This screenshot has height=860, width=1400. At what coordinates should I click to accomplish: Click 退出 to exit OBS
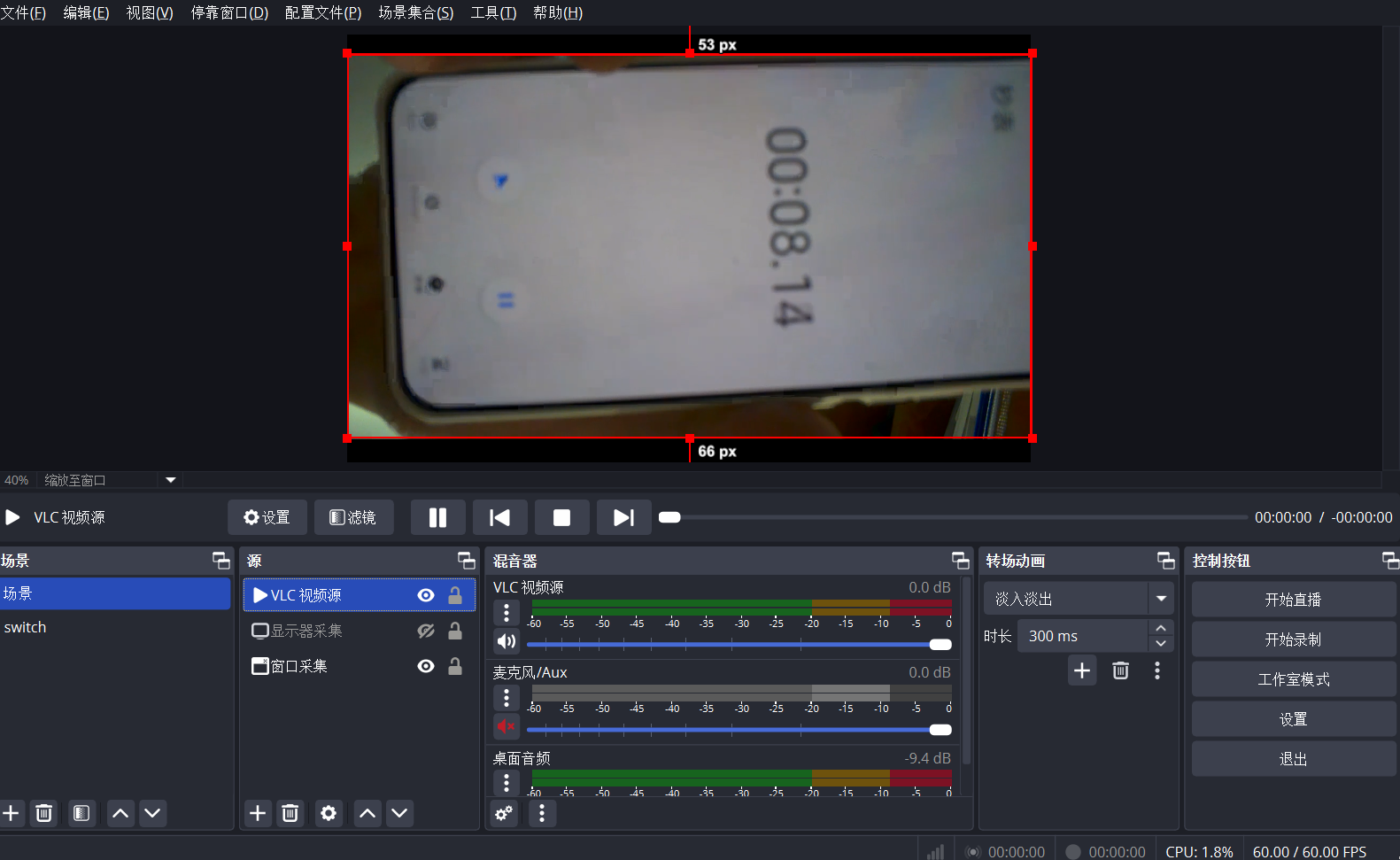[1294, 759]
